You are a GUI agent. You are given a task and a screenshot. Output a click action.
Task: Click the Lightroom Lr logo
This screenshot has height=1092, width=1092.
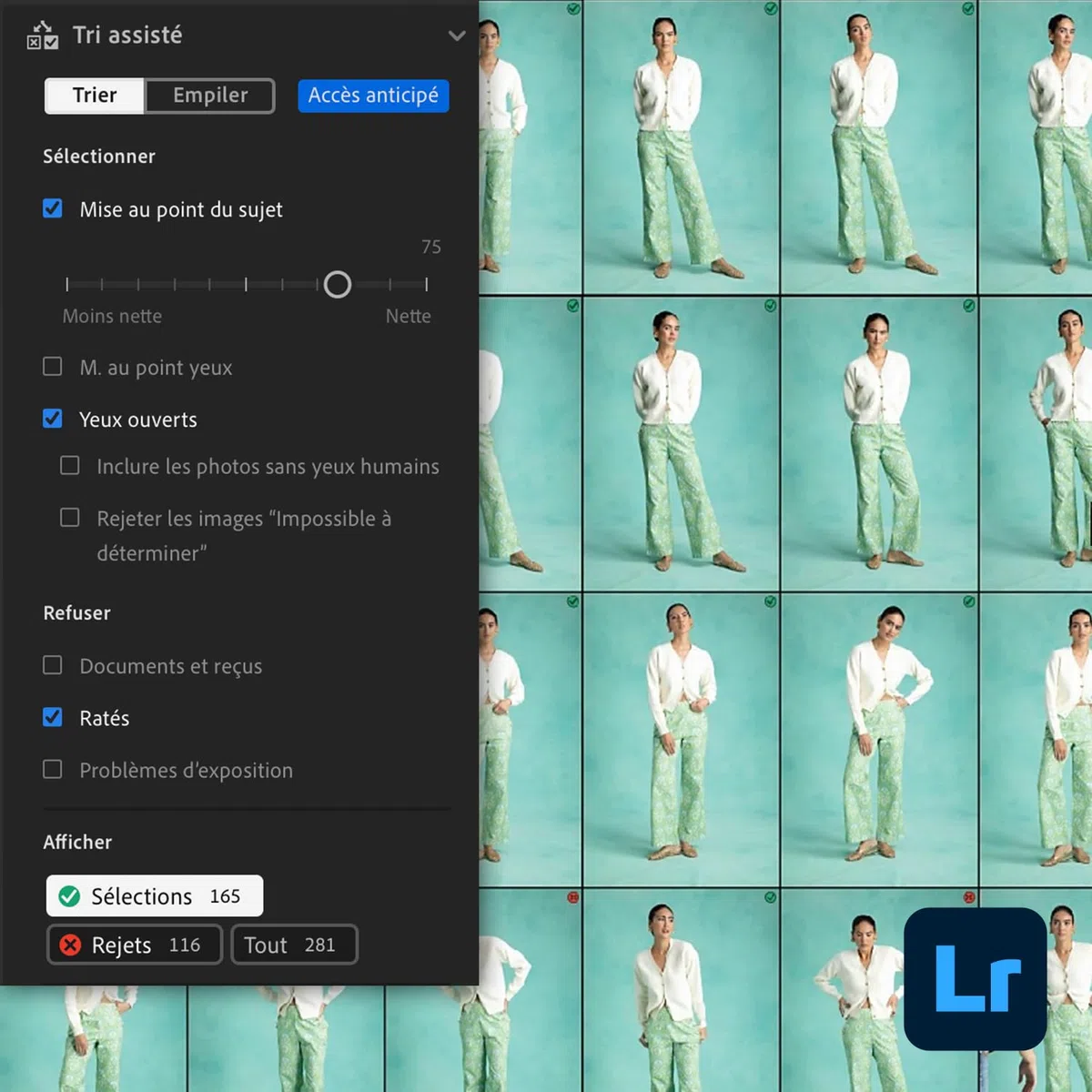976,979
